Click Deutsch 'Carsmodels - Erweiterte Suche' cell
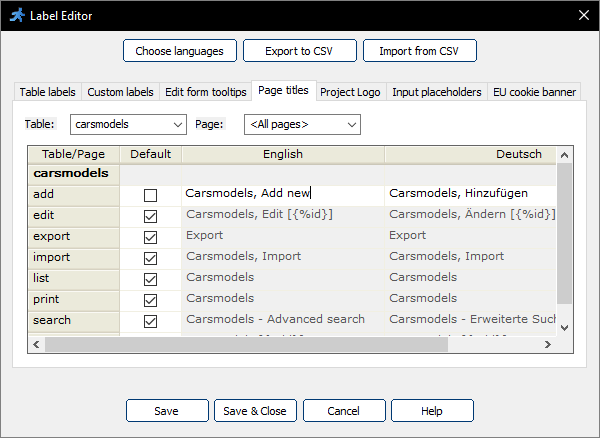The width and height of the screenshot is (600, 438). coord(470,321)
